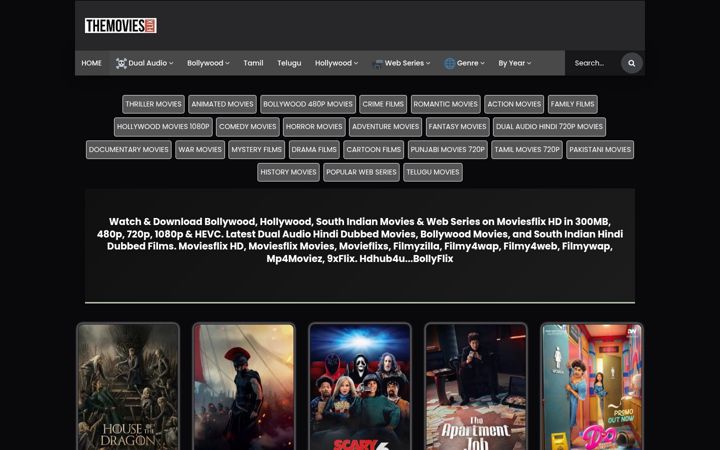Open the Scary movie poster

[x=360, y=387]
